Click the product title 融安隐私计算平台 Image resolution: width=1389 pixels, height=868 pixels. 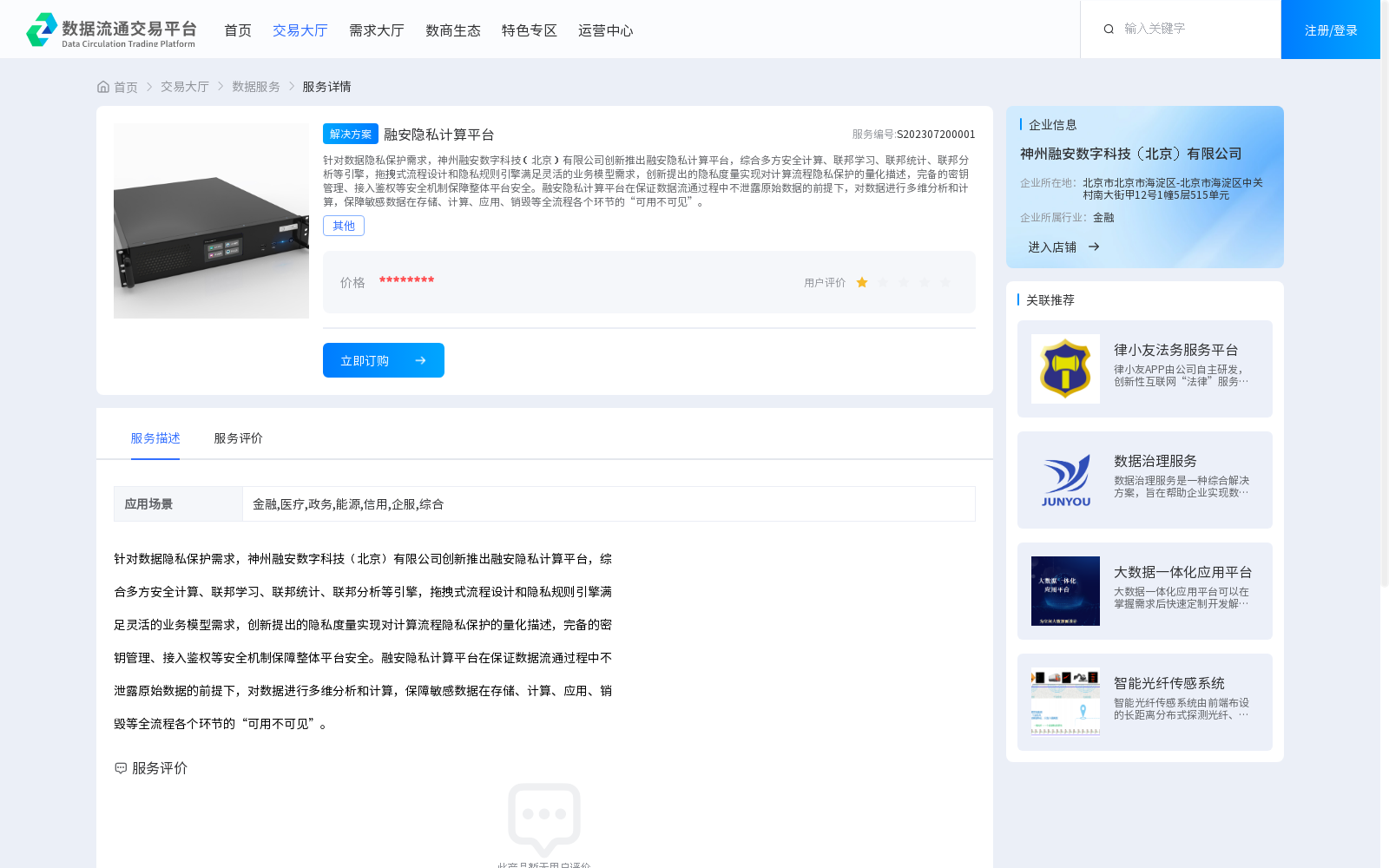439,135
